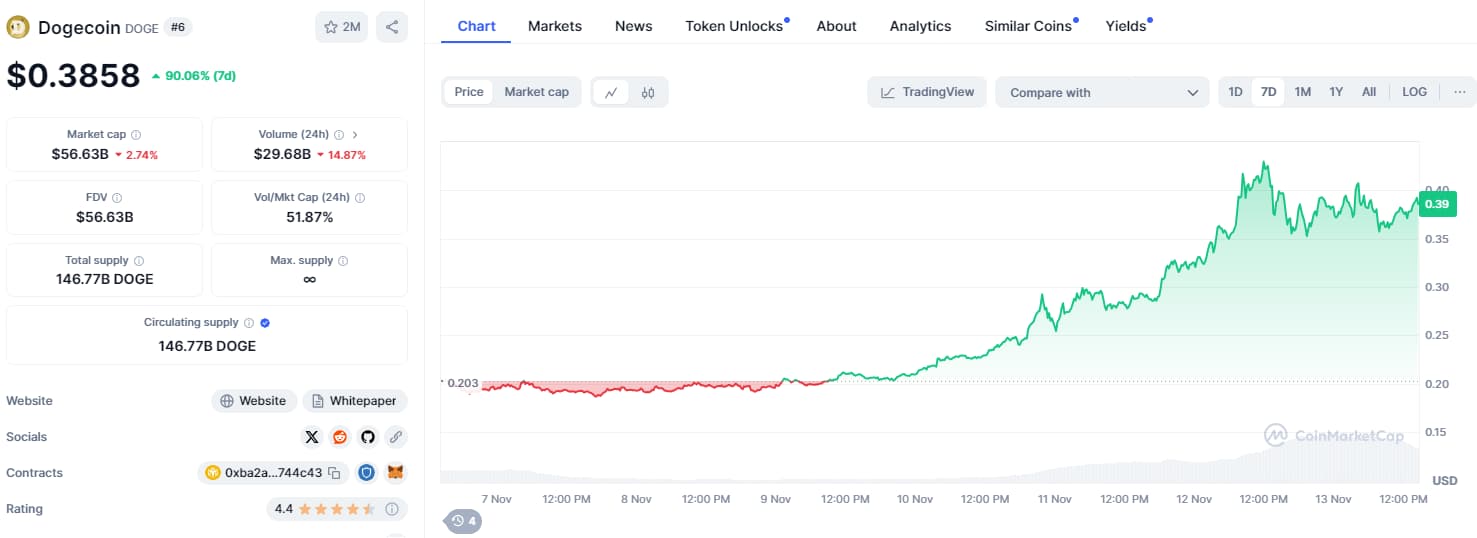Screen dimensions: 1477x538
Task: Click the verified circulating supply badge
Action: click(x=265, y=323)
